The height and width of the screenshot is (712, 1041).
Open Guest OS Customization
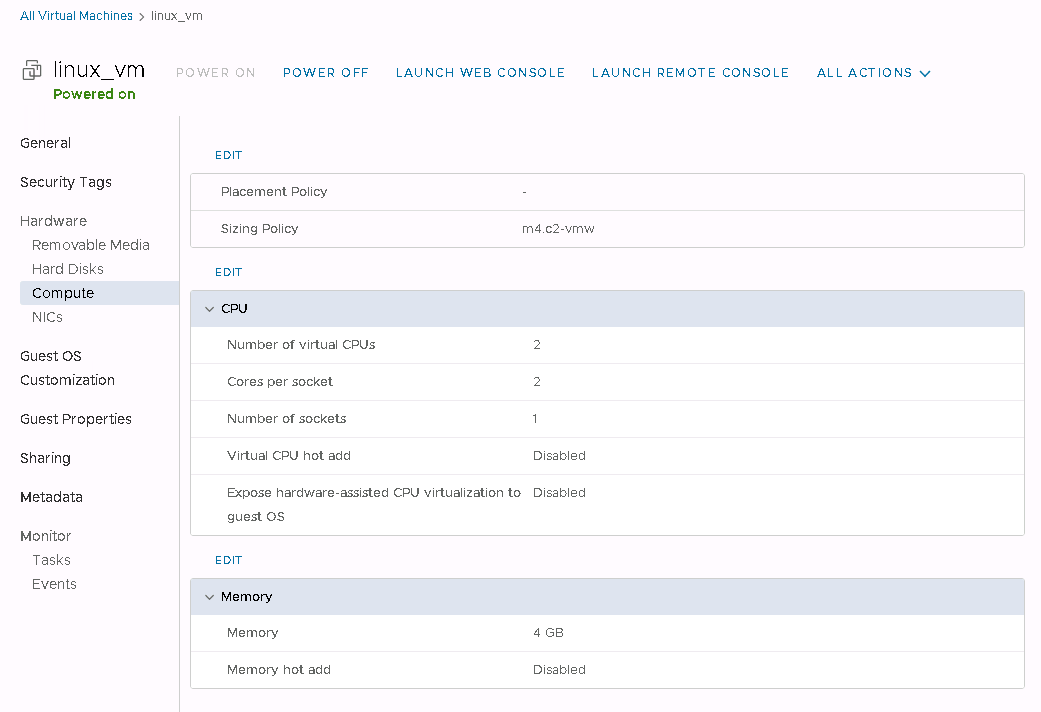pos(67,368)
